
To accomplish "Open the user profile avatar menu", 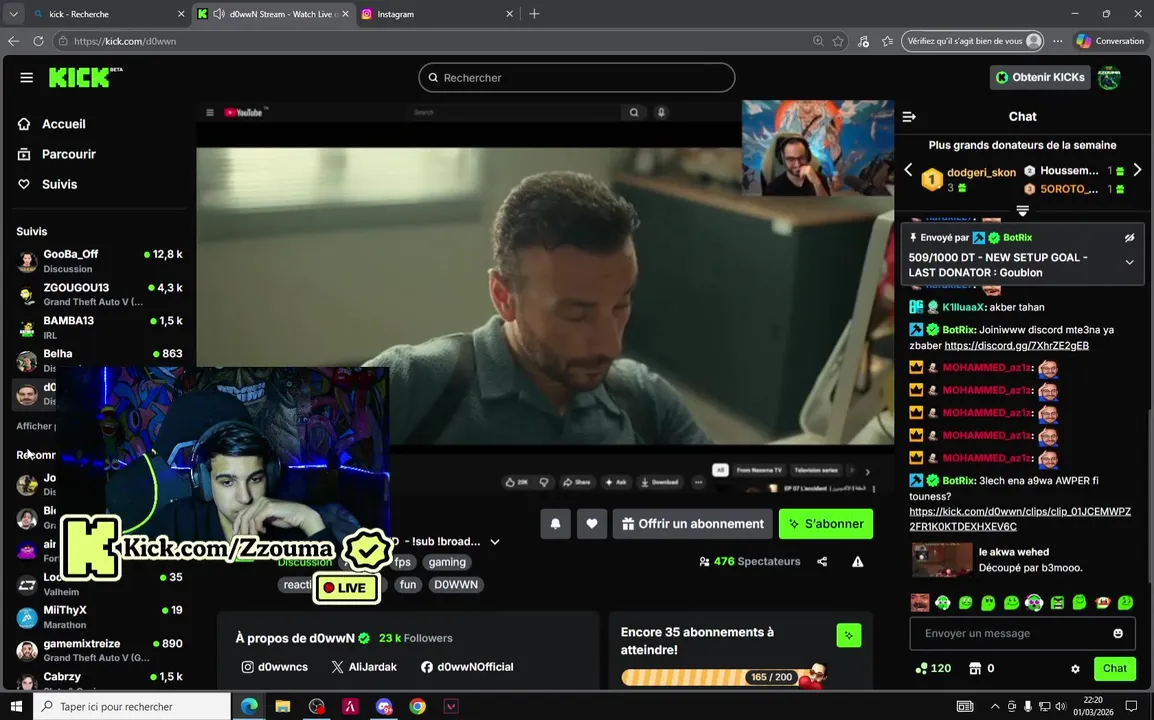I will point(1109,77).
